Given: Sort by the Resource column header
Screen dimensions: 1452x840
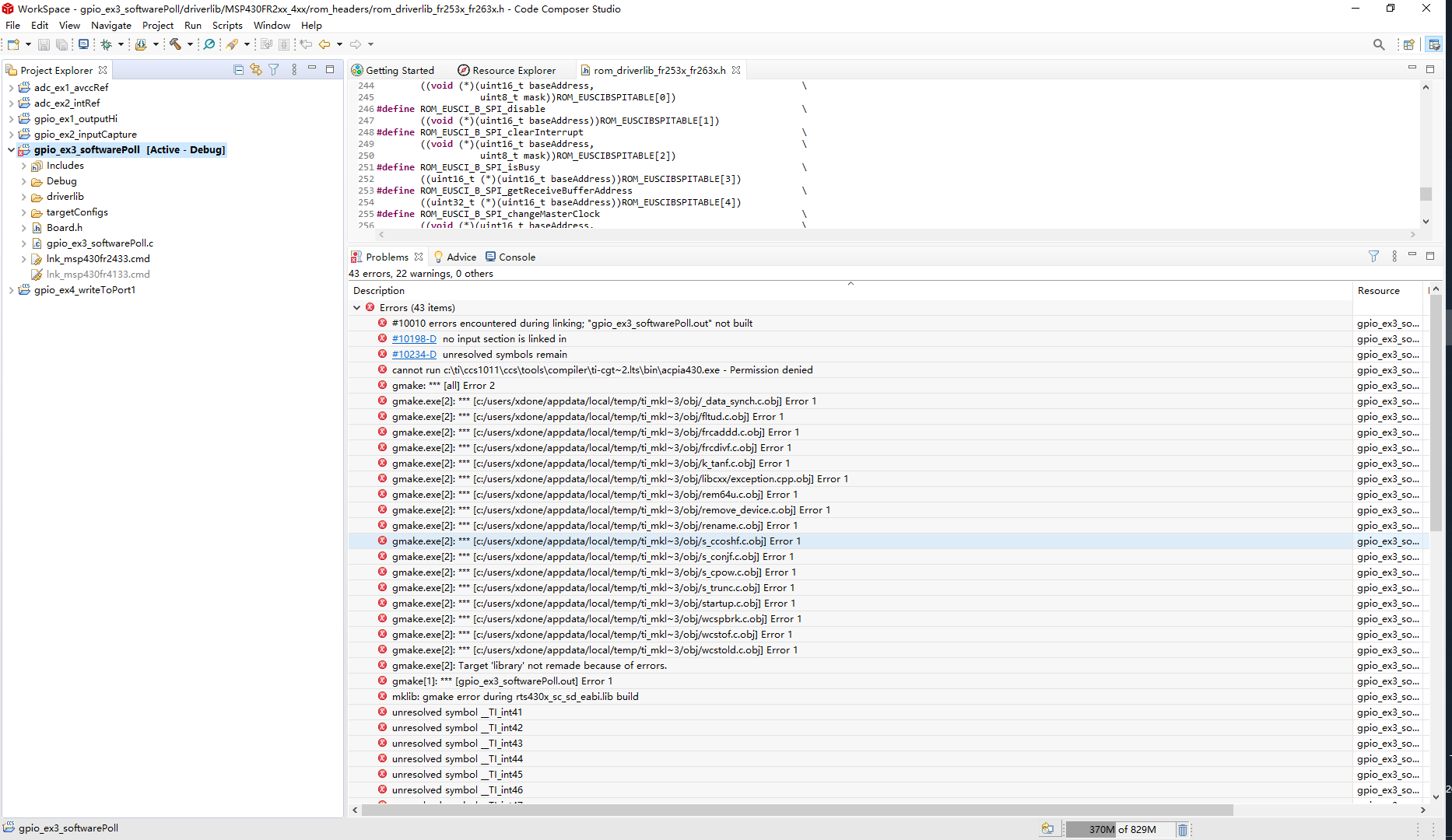Looking at the screenshot, I should coord(1389,291).
